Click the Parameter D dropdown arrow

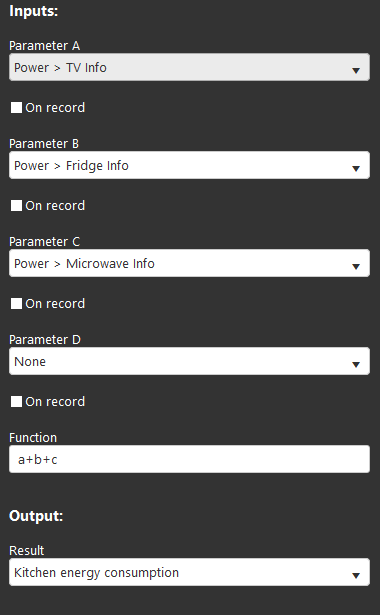point(356,365)
